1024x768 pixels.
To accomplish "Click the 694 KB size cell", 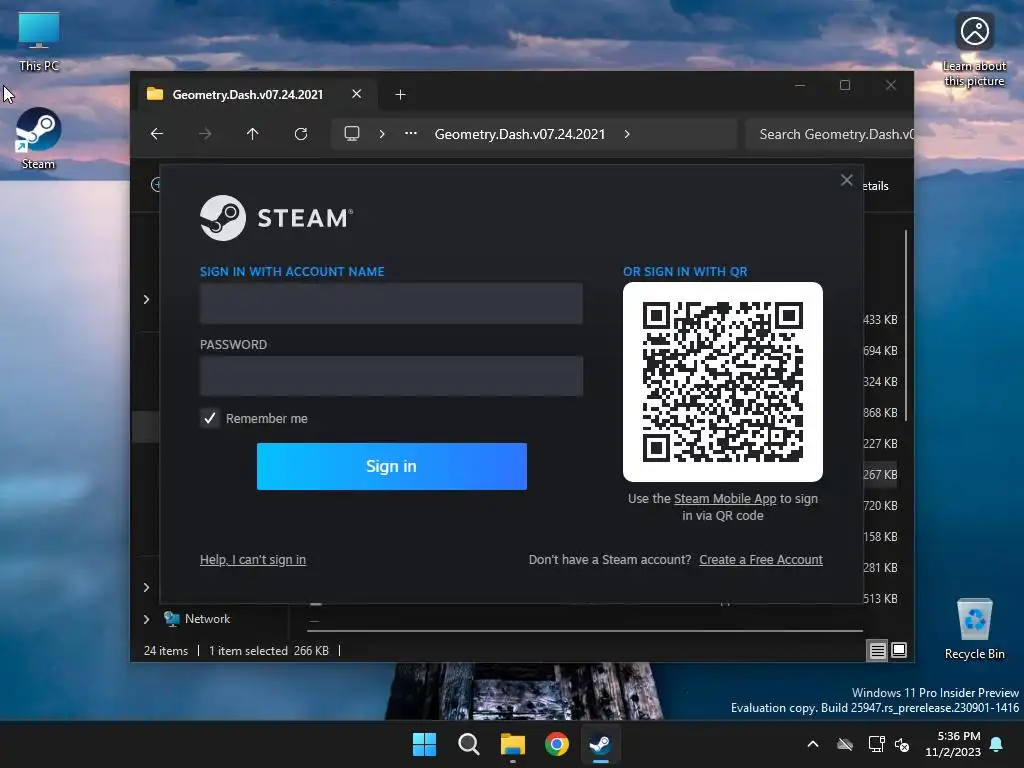I will point(880,351).
